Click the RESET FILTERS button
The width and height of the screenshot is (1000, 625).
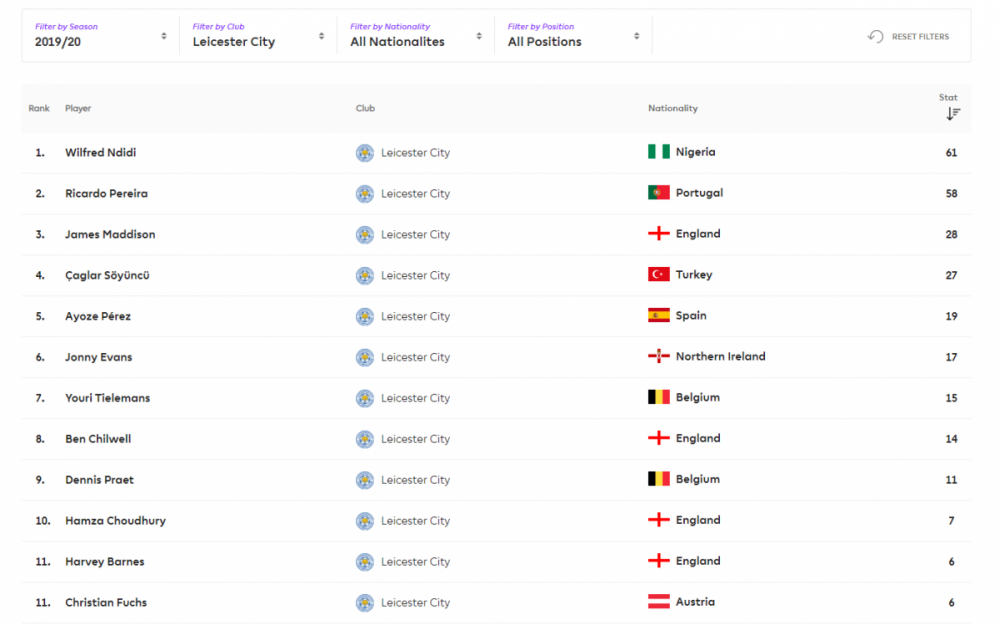click(x=909, y=36)
